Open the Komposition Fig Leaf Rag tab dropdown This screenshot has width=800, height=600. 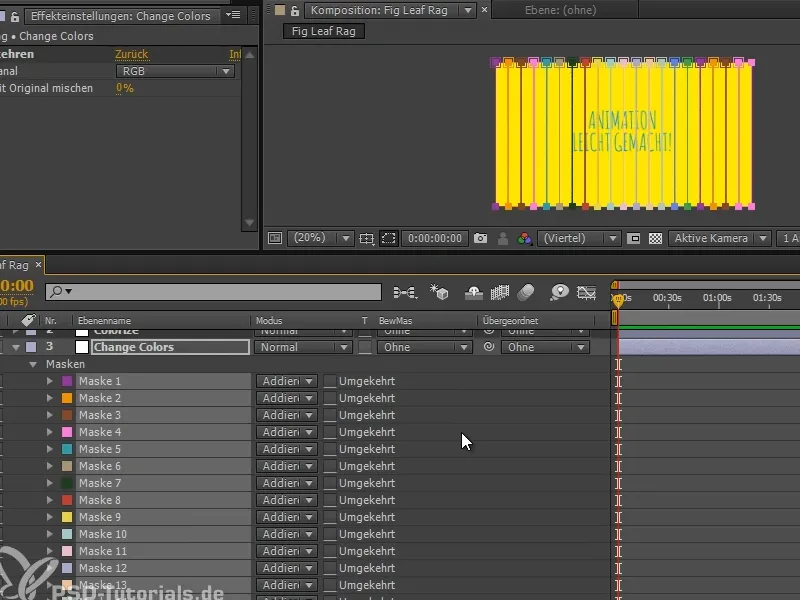467,10
